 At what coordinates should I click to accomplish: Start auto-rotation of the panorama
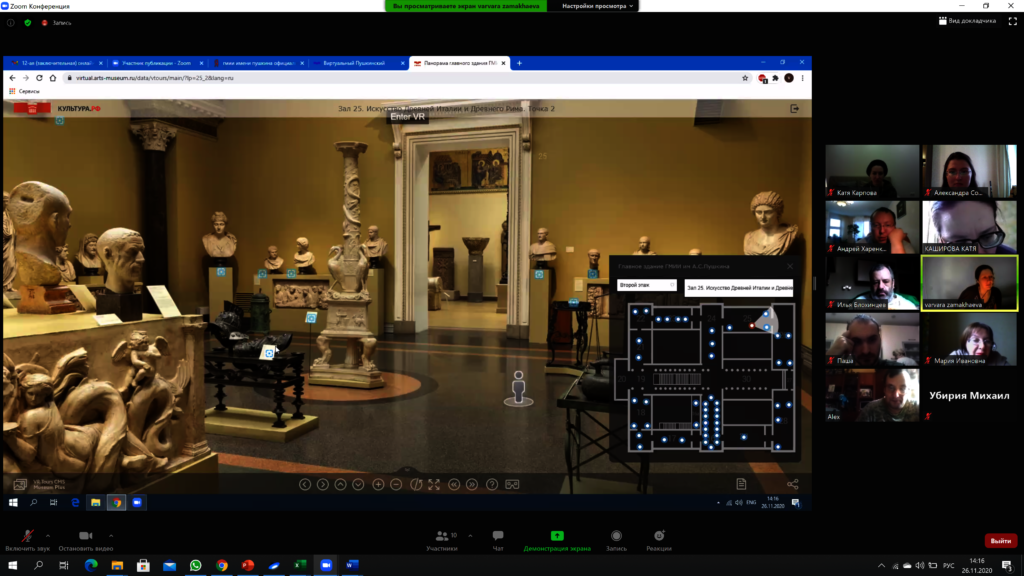(x=416, y=485)
